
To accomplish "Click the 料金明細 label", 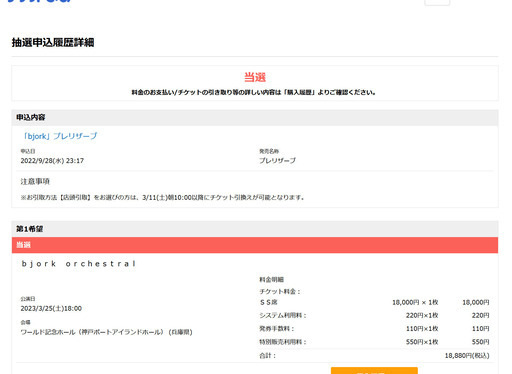I will coord(271,279).
